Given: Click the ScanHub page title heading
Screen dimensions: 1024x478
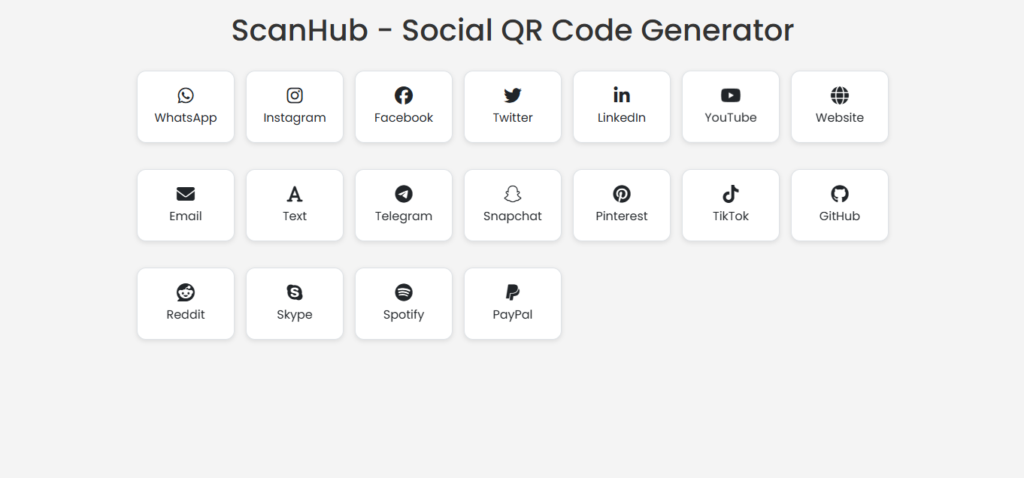Looking at the screenshot, I should [x=513, y=30].
